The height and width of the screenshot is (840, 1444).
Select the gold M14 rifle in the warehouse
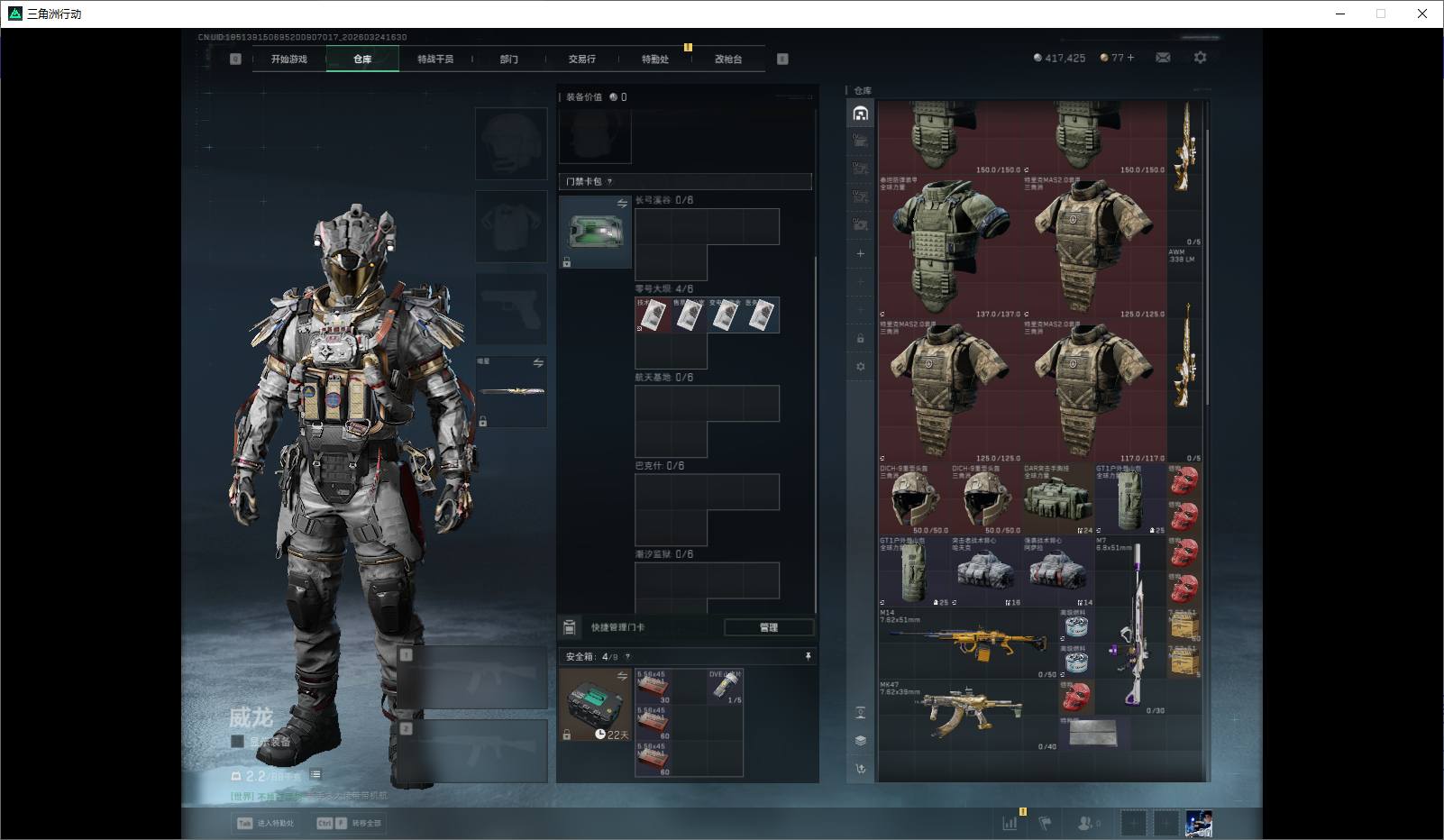coord(966,644)
